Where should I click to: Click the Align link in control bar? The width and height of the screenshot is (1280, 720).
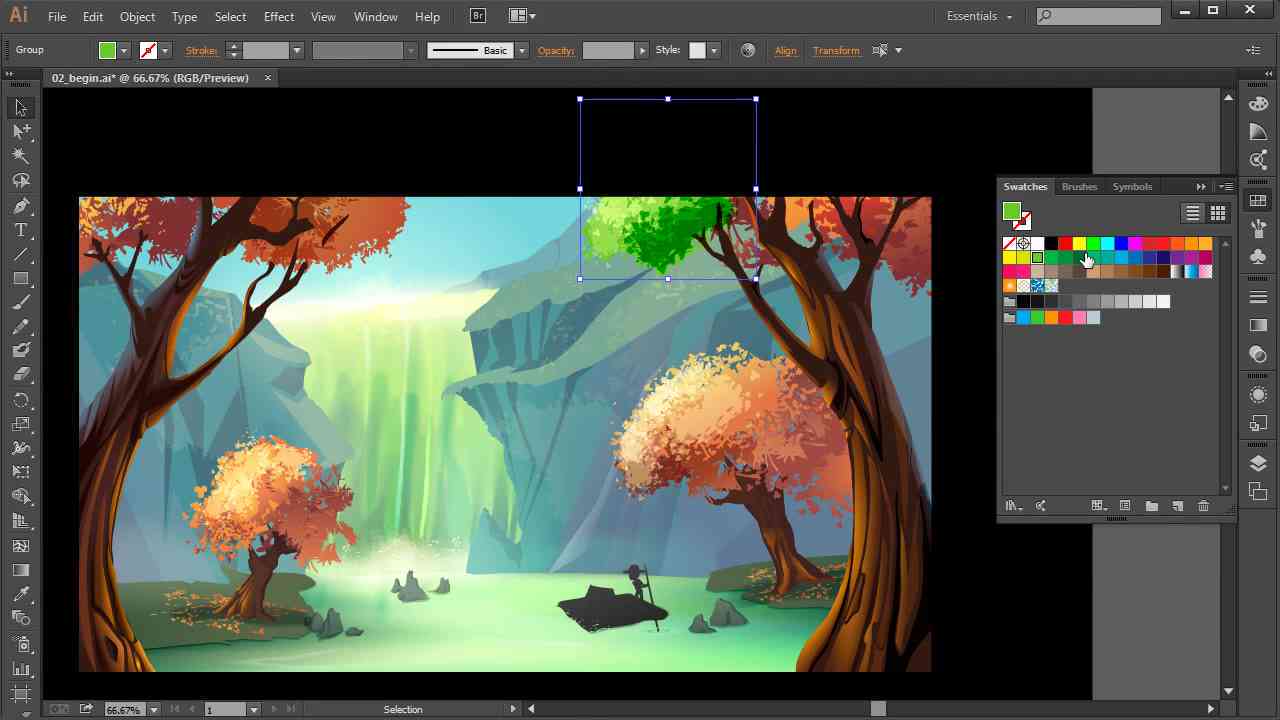click(785, 51)
